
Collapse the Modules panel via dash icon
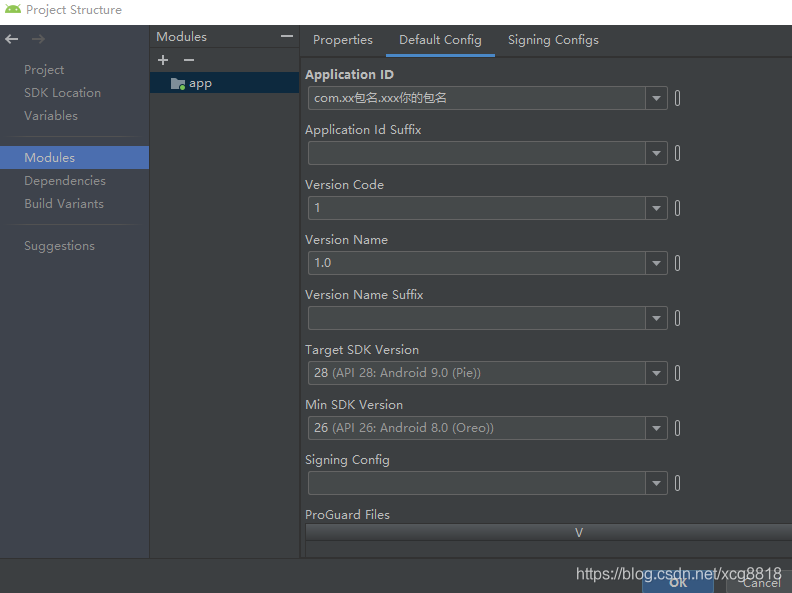287,36
